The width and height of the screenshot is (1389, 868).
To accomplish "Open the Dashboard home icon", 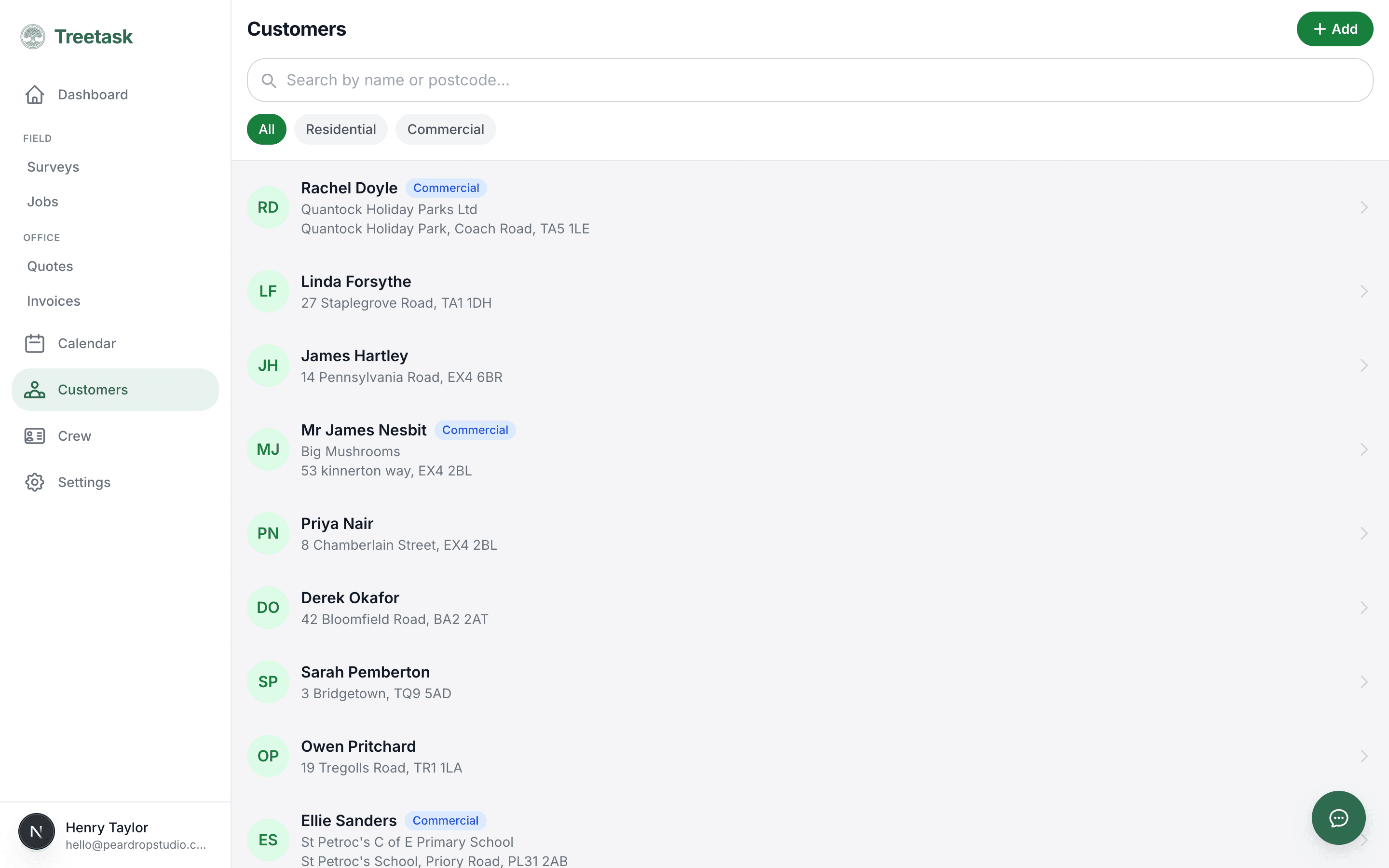I will pos(34,95).
